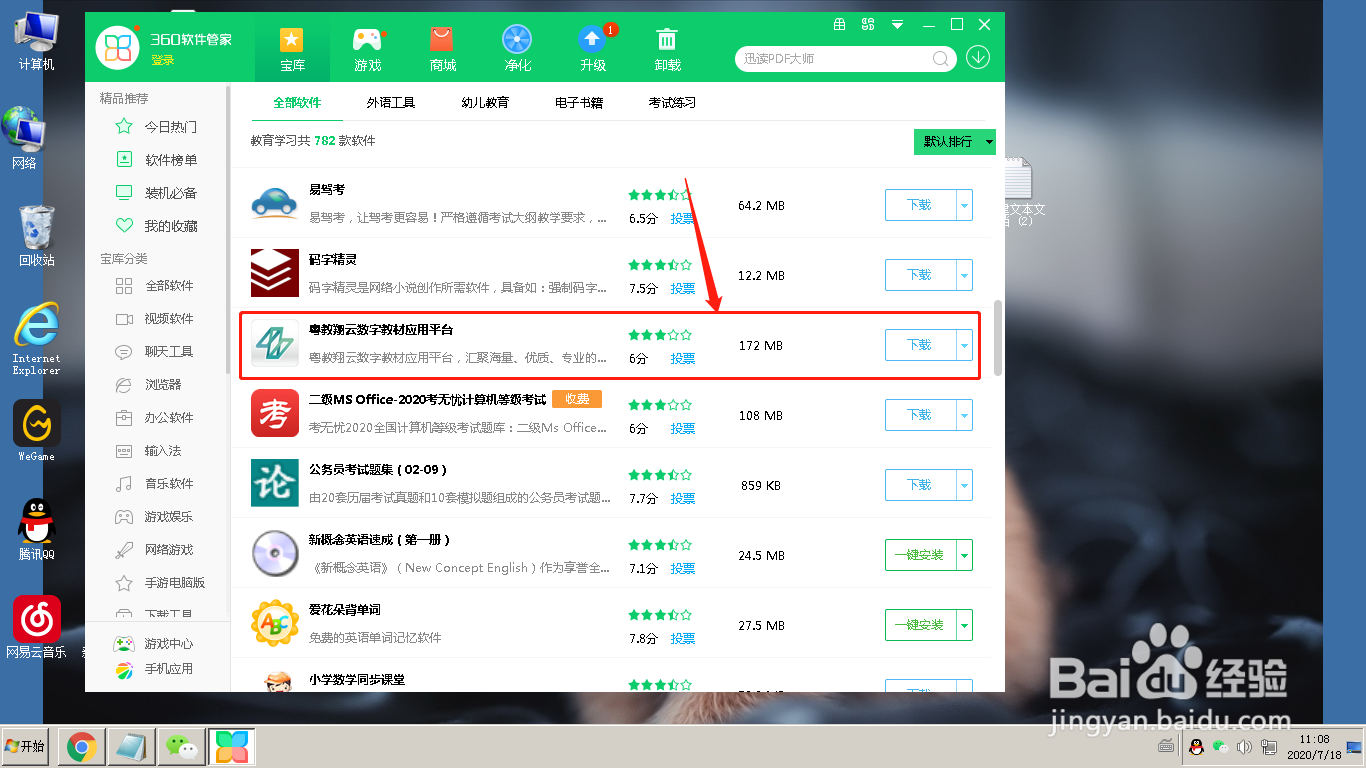Switch to the 电子书籍 tab
1366x768 pixels.
579,102
